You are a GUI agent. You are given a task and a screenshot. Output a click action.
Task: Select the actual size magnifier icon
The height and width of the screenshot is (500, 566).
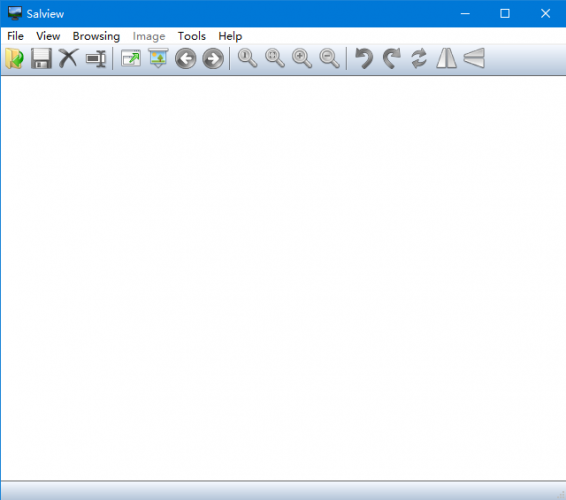[x=248, y=58]
